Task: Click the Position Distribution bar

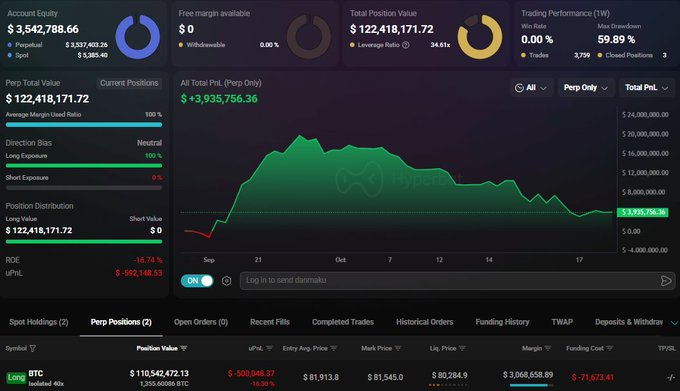Action: (84, 241)
